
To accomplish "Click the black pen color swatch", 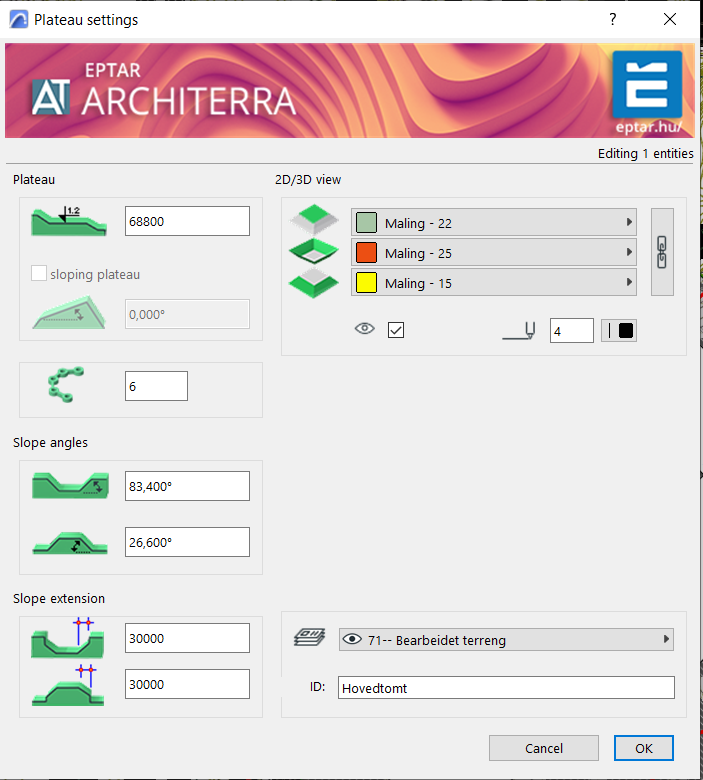I will 625,330.
